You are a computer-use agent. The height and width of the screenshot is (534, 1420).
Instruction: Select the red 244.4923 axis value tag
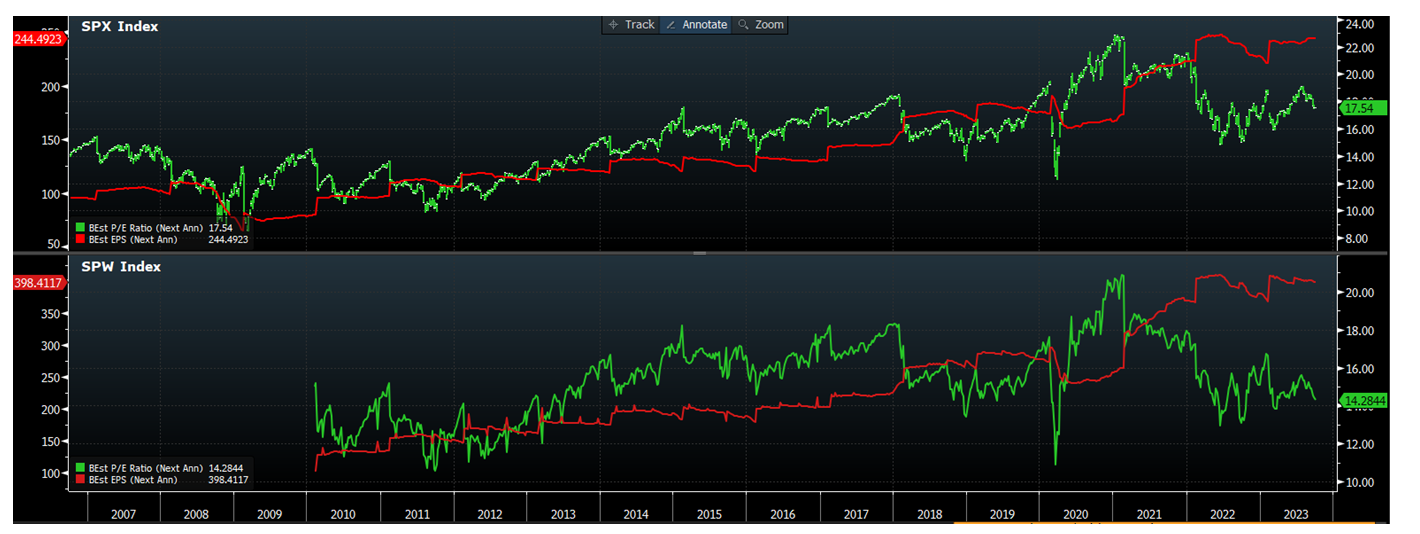coord(39,40)
